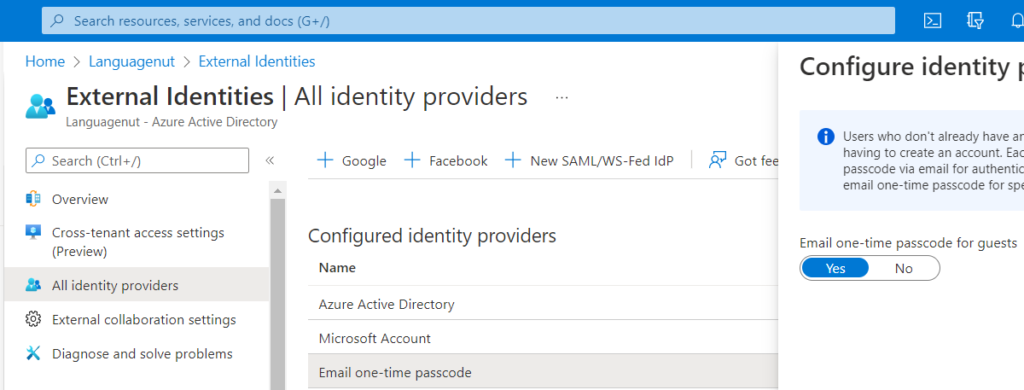The height and width of the screenshot is (390, 1024).
Task: Add New SAML/WS-Fed IdP
Action: click(x=589, y=161)
